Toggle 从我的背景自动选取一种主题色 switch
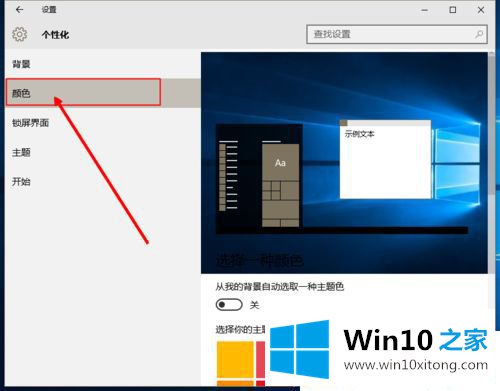 click(x=229, y=304)
